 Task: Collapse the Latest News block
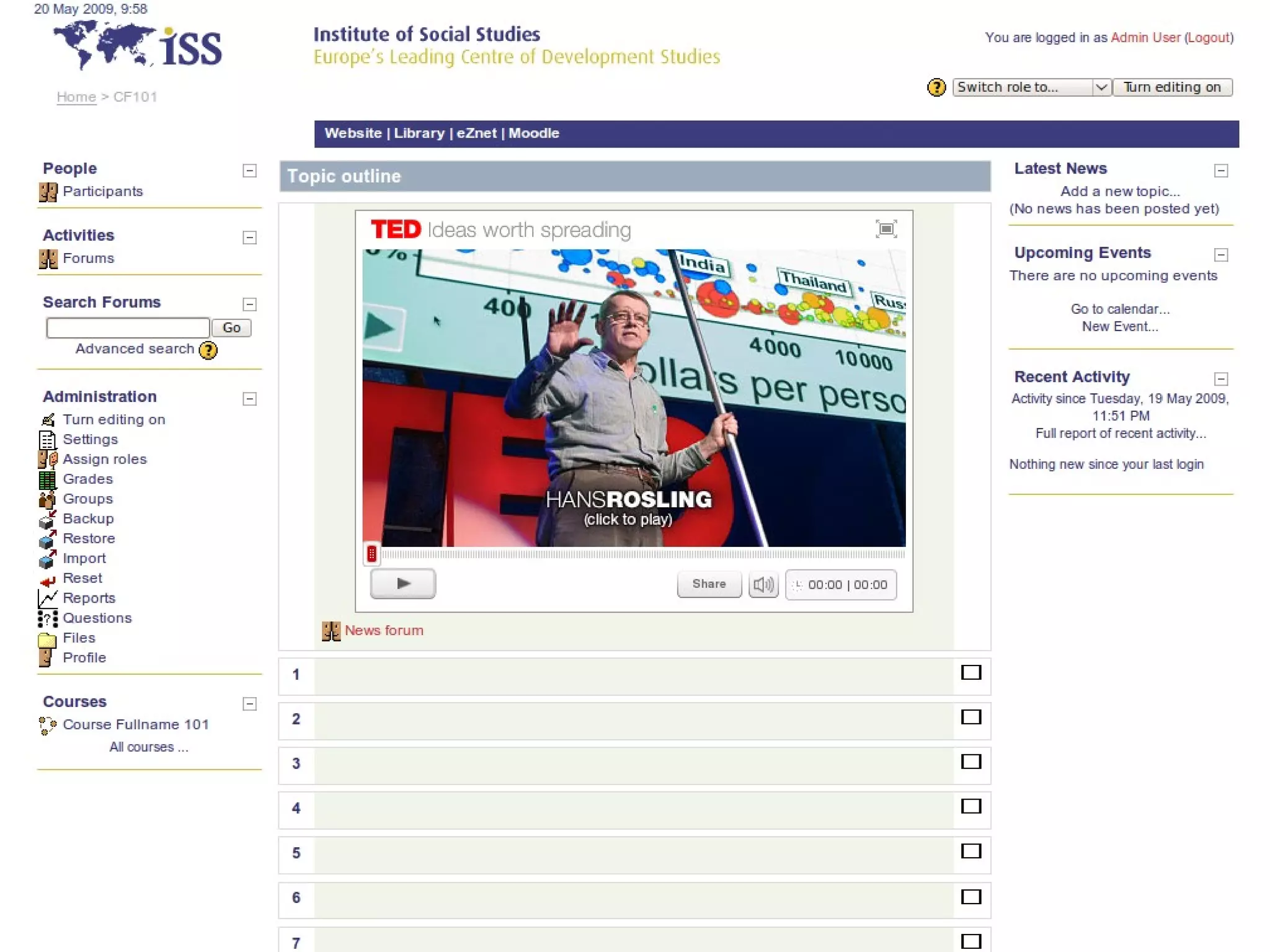click(x=1221, y=171)
